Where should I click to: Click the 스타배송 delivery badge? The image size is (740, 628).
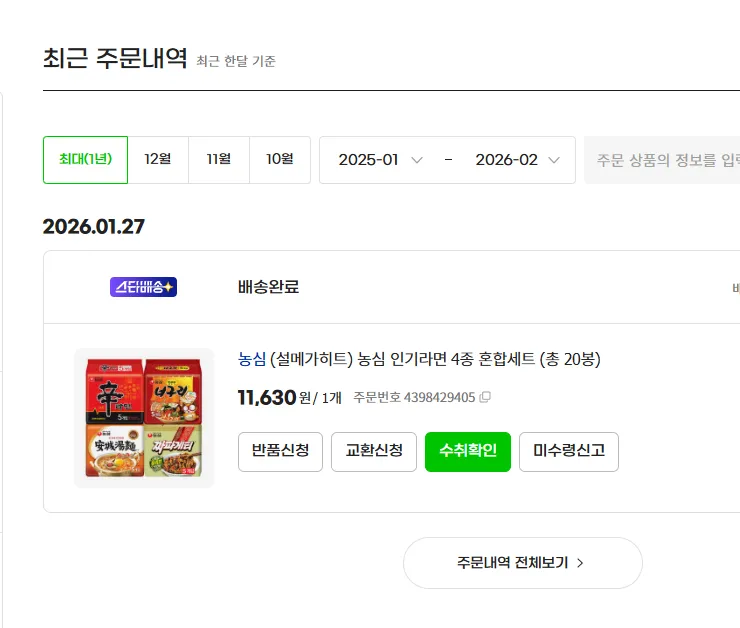(x=143, y=287)
